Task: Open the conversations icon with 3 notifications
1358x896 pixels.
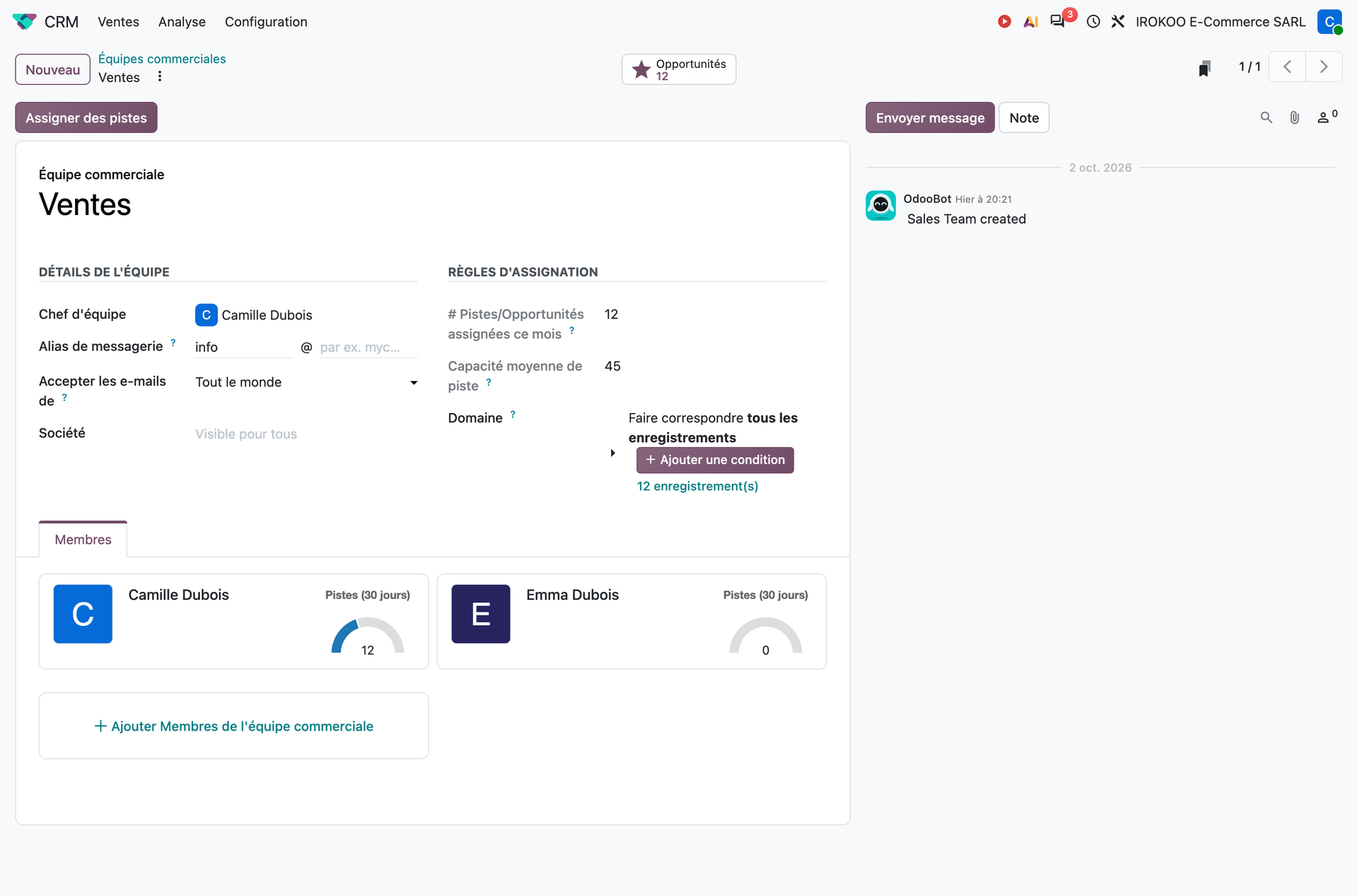Action: pyautogui.click(x=1058, y=21)
